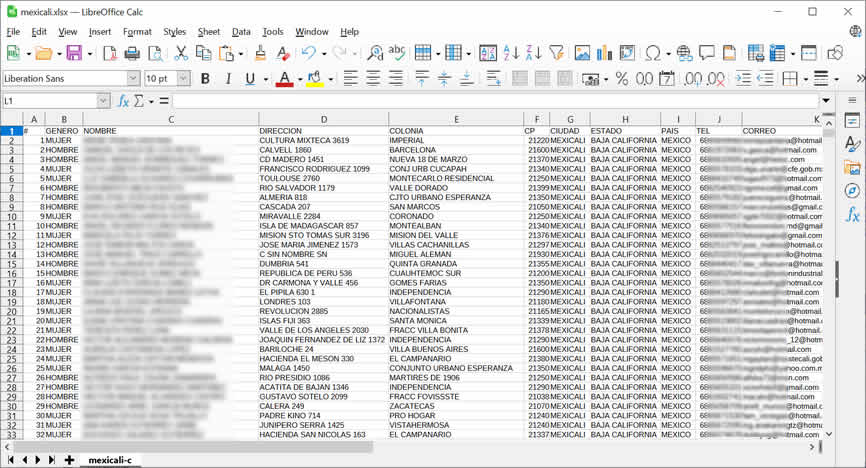Expand the formula bar with the arrow
The height and width of the screenshot is (468, 866).
[826, 101]
